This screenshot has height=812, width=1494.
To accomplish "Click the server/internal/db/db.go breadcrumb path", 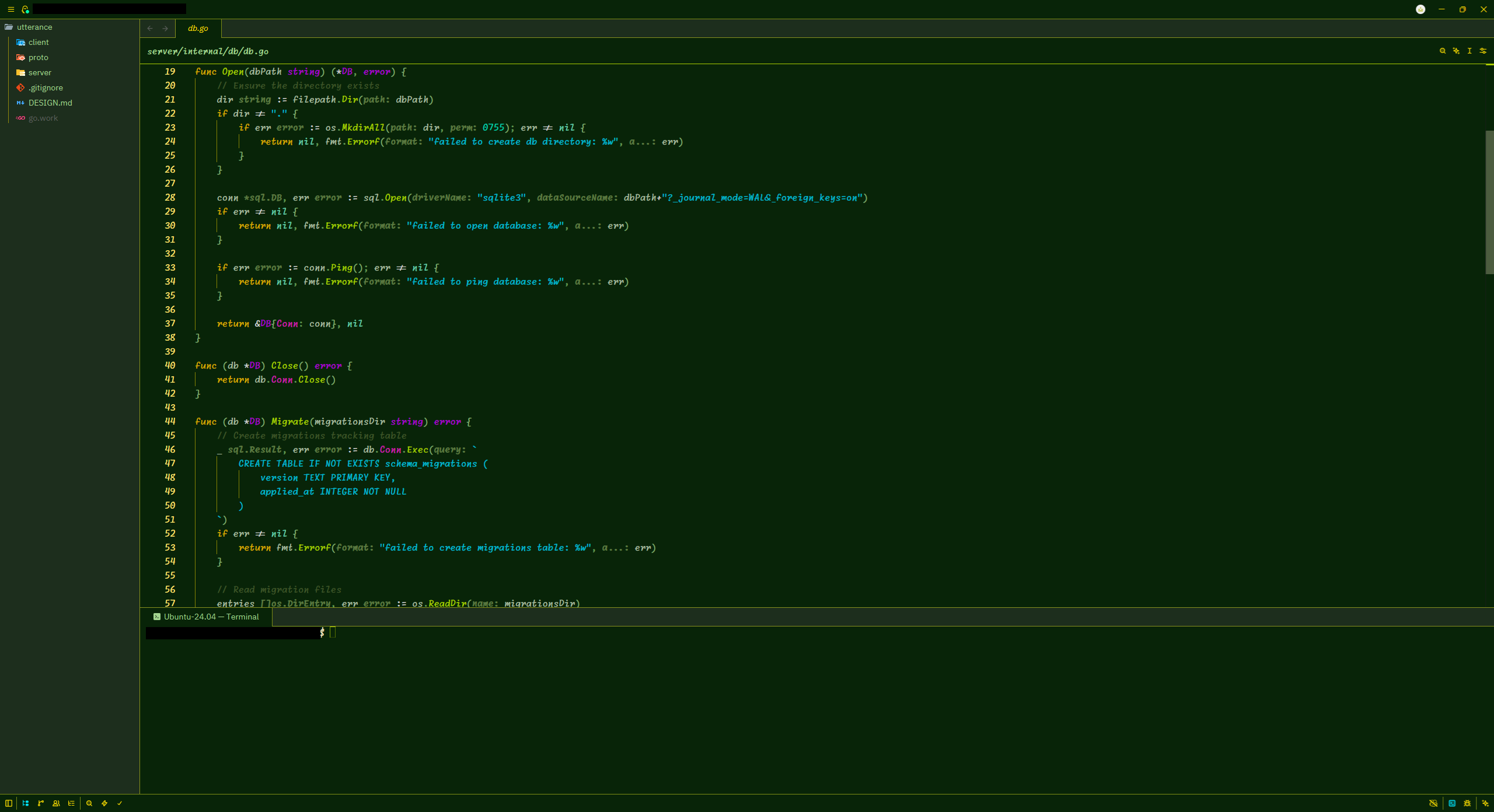I will (x=208, y=51).
